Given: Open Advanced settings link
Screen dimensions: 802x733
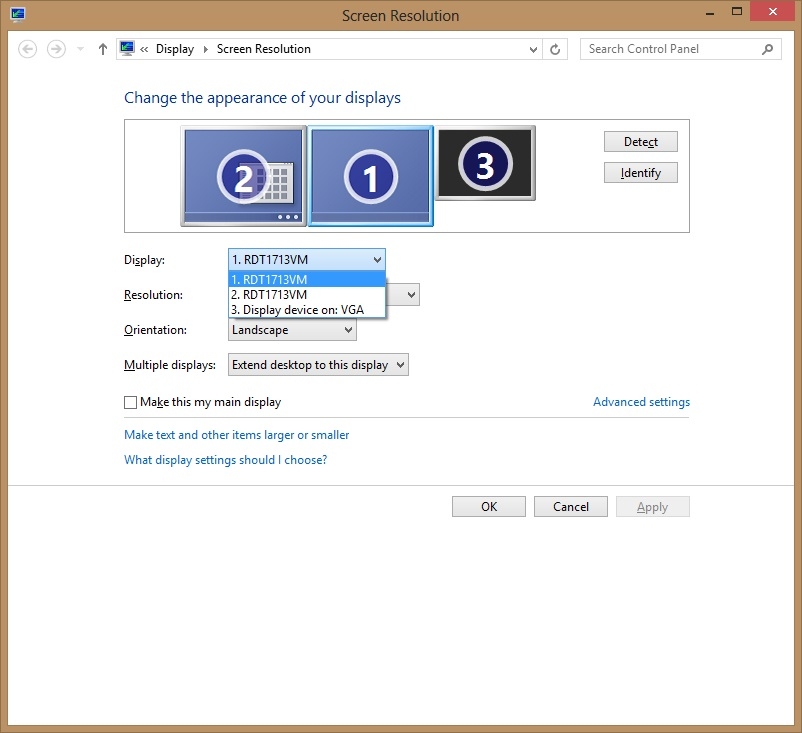Looking at the screenshot, I should pos(641,402).
